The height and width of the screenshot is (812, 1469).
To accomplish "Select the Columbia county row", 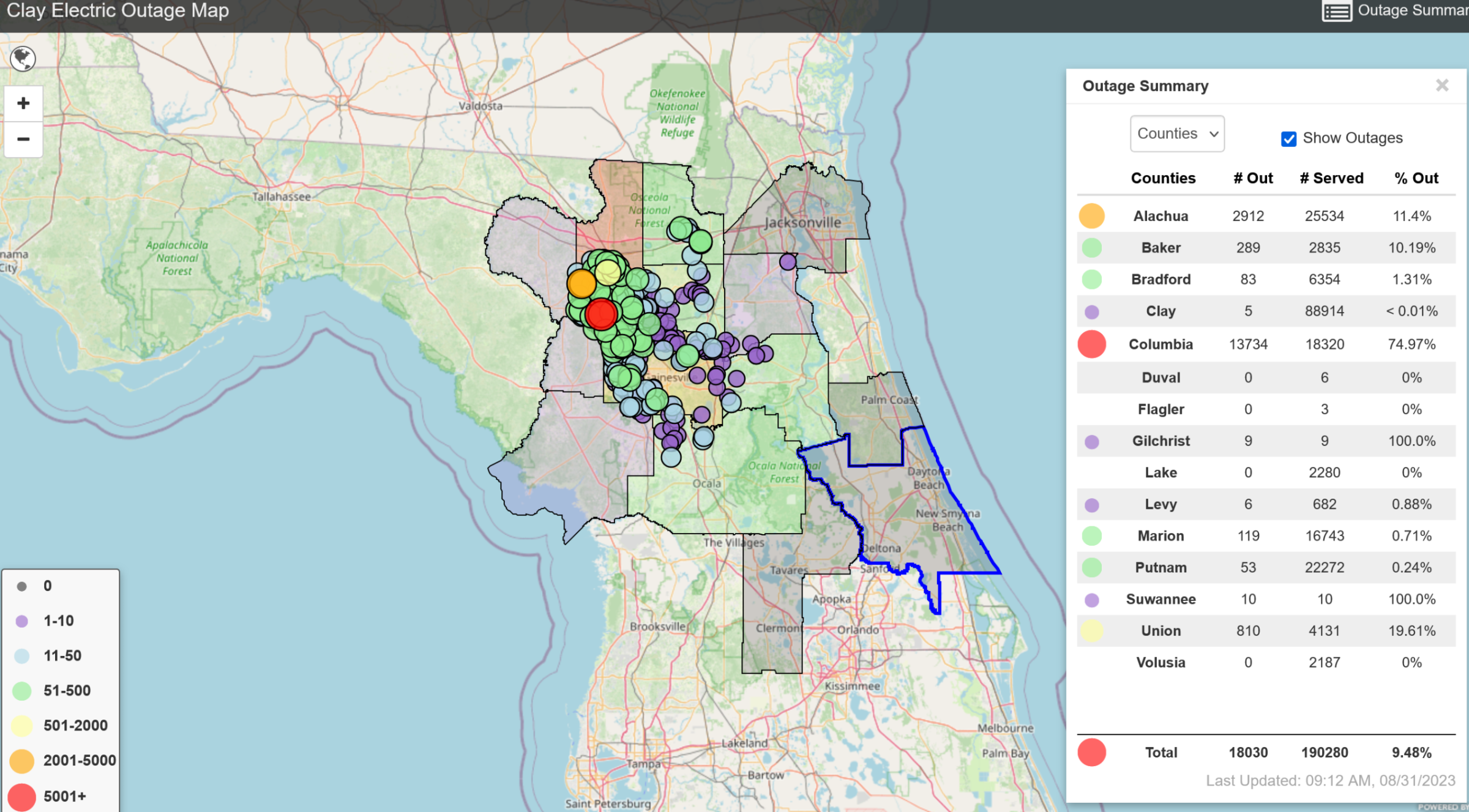I will tap(1266, 345).
